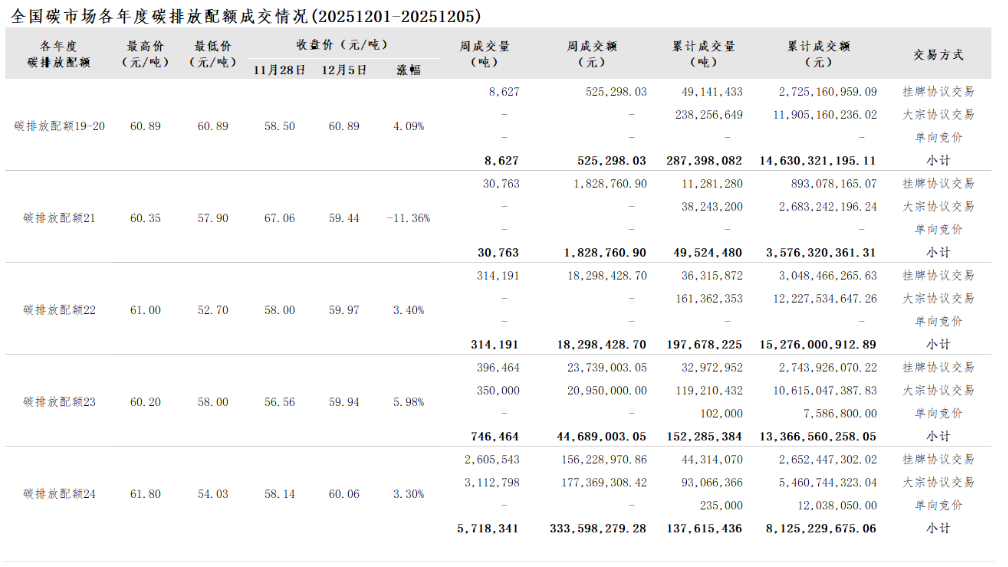Click the -11.36% change cell
The height and width of the screenshot is (567, 1008).
pos(408,218)
